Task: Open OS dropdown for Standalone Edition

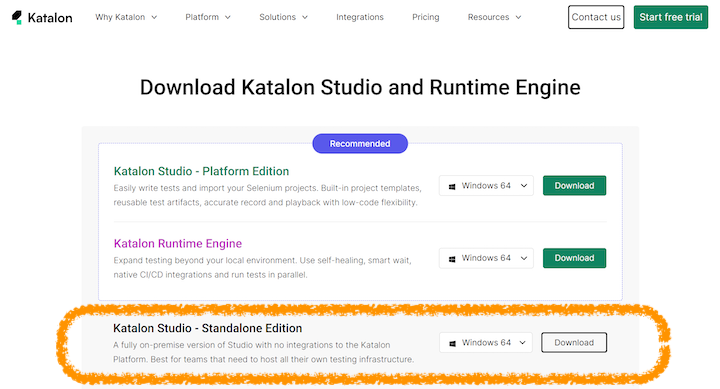Action: pyautogui.click(x=486, y=343)
